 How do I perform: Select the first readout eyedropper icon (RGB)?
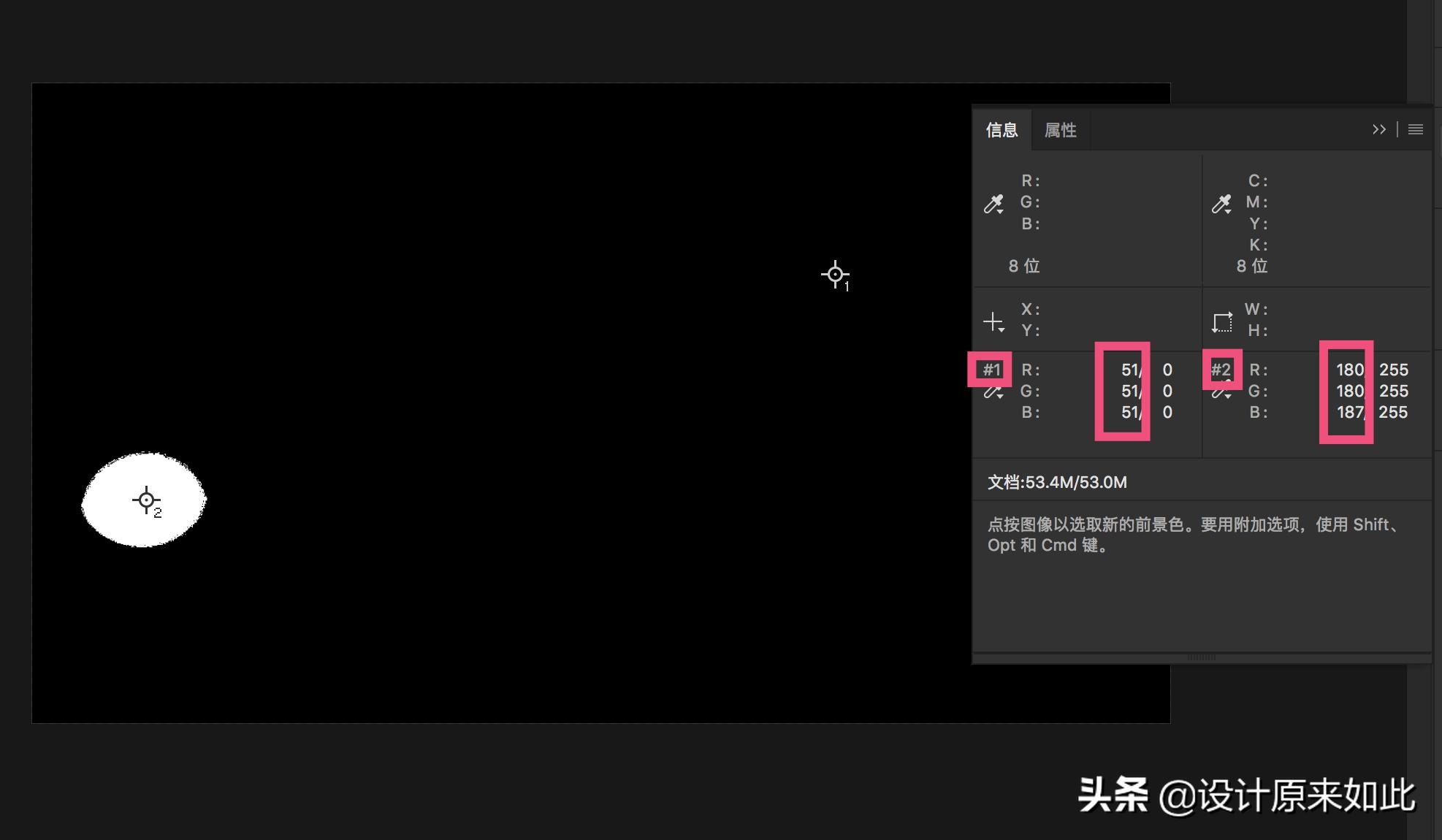(x=993, y=203)
